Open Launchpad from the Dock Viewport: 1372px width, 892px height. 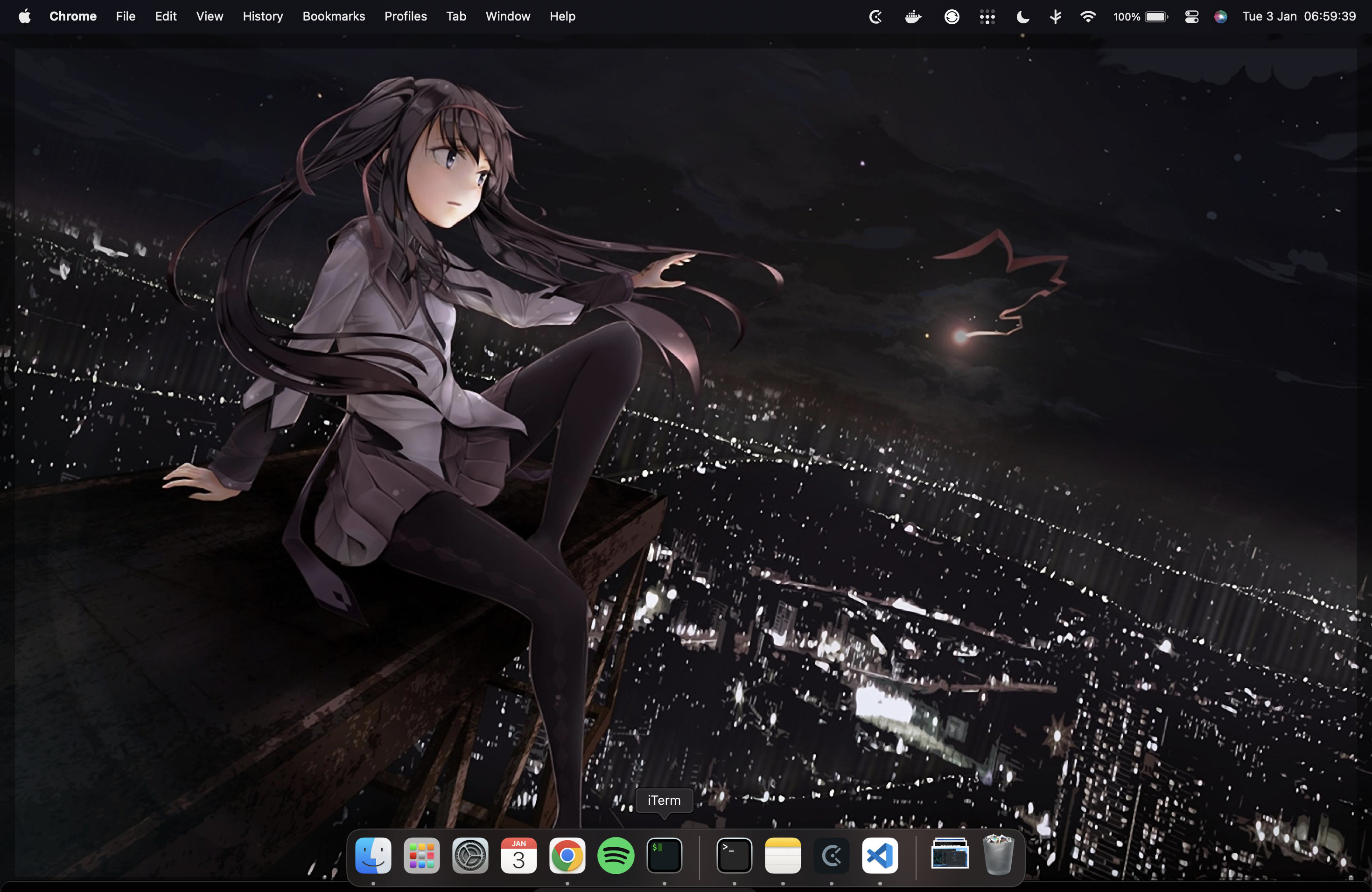click(x=421, y=855)
